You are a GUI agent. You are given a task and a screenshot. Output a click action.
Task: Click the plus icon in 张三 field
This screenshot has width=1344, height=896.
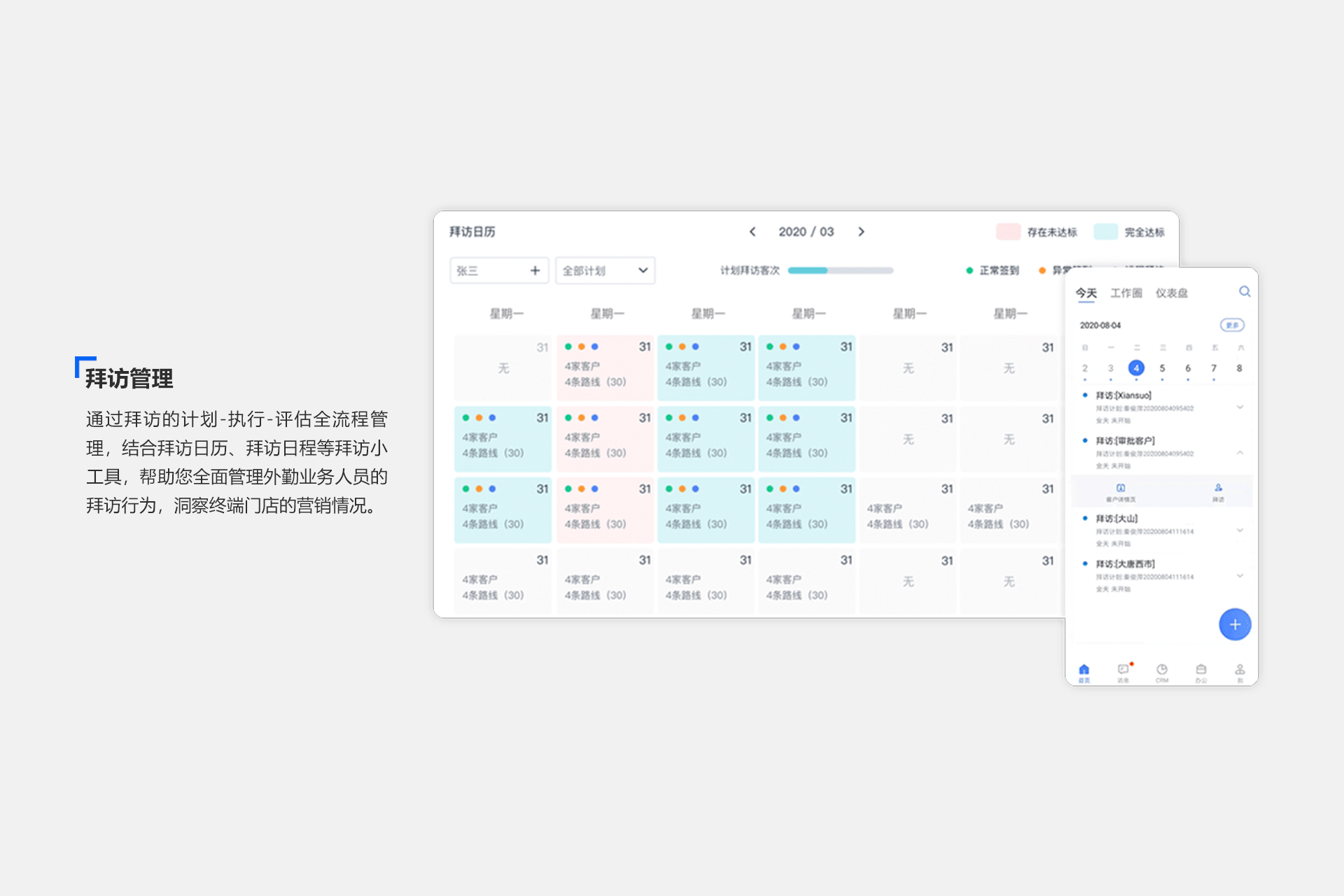535,270
